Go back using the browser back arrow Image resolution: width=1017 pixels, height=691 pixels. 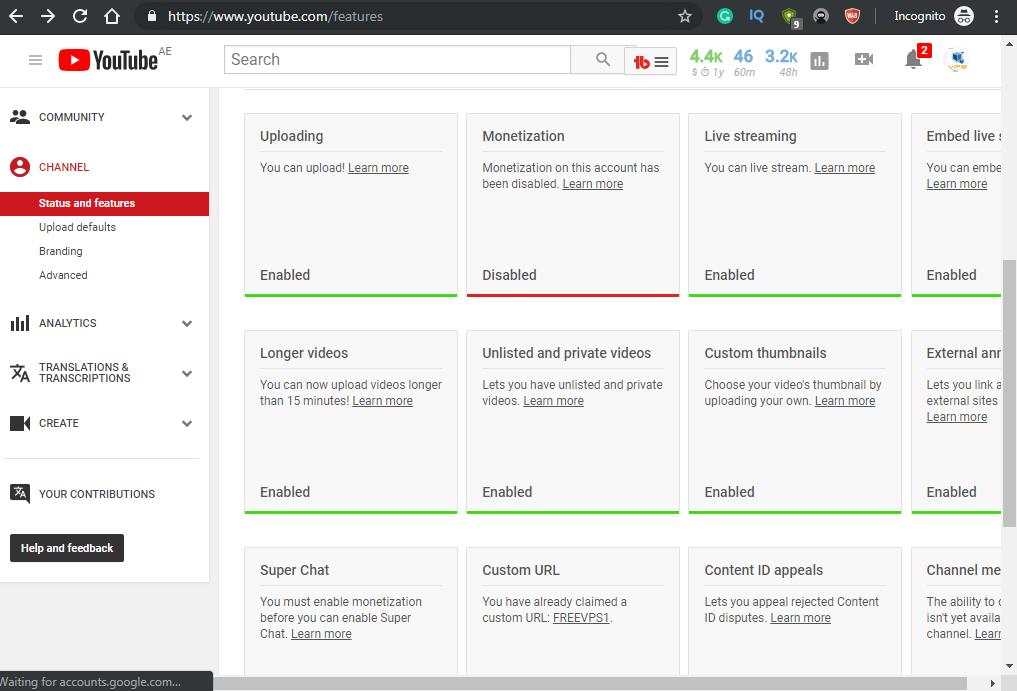[x=16, y=16]
